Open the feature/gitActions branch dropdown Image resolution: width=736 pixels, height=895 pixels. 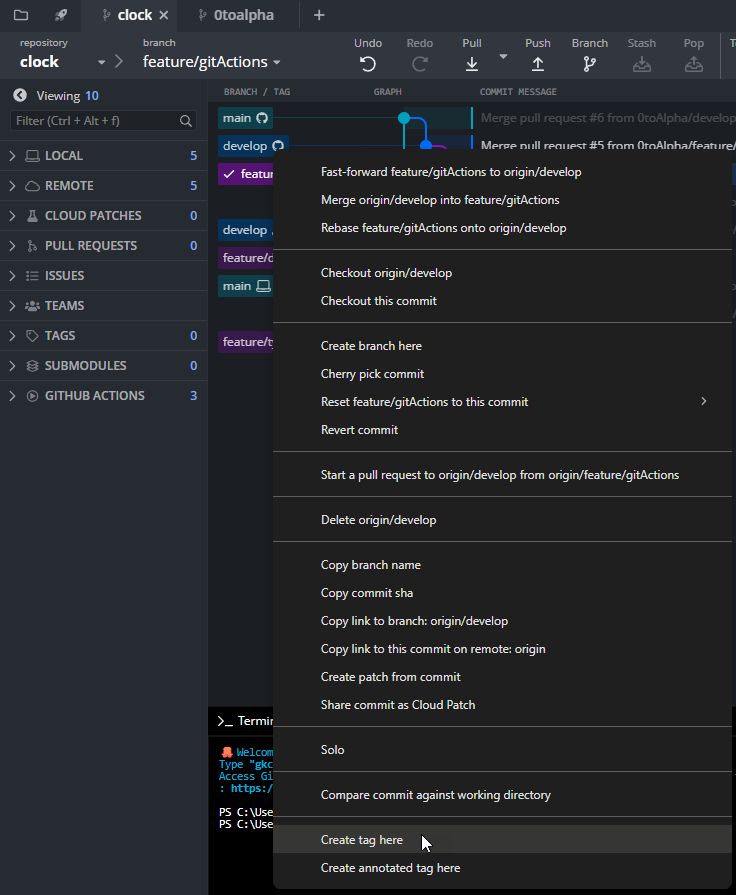(211, 62)
